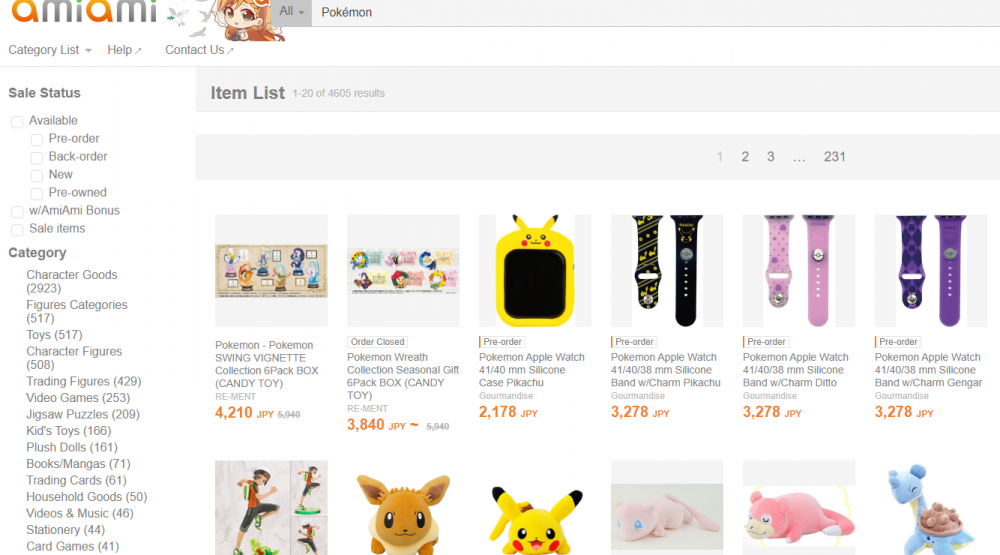
Task: Open the Help link
Action: [124, 50]
